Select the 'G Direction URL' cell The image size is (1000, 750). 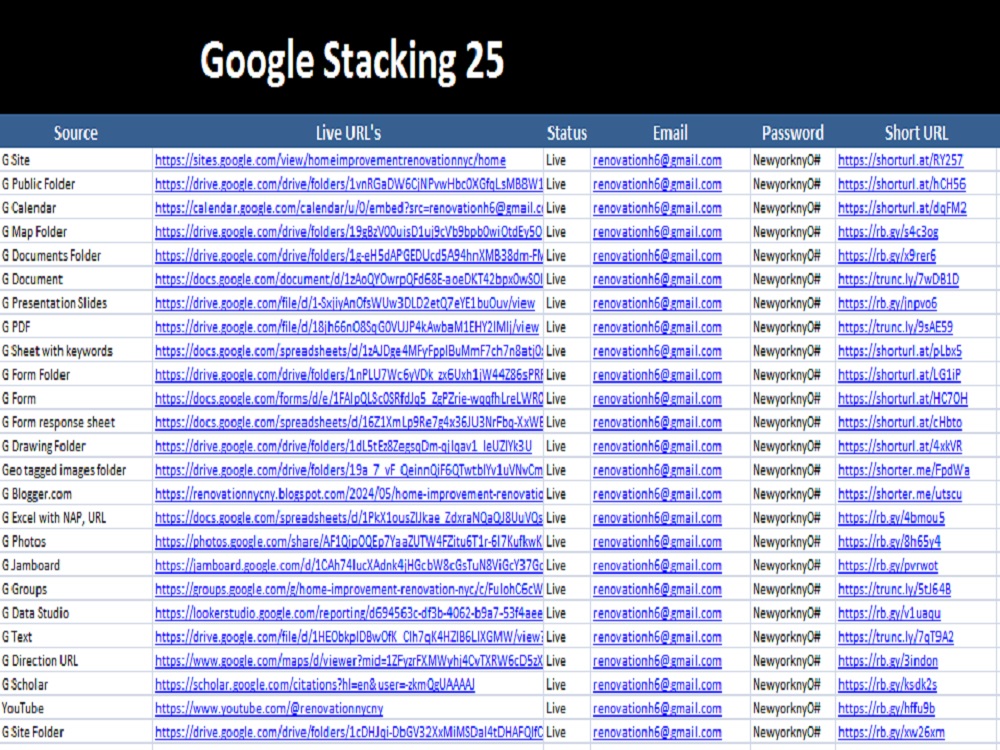(76, 661)
